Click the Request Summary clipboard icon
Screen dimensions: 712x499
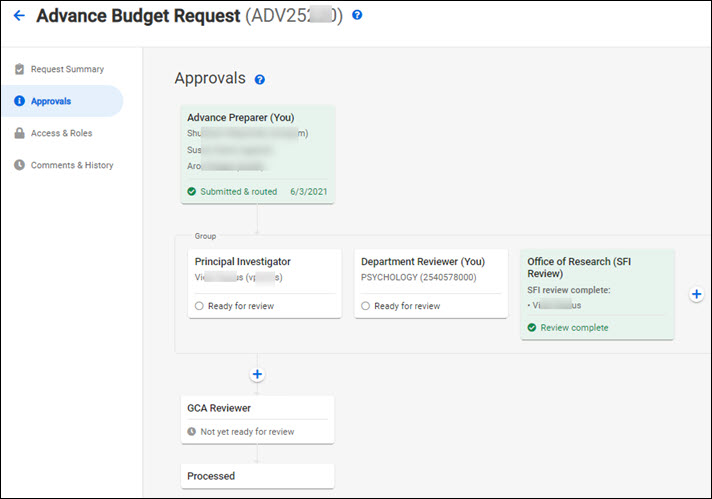pos(20,69)
